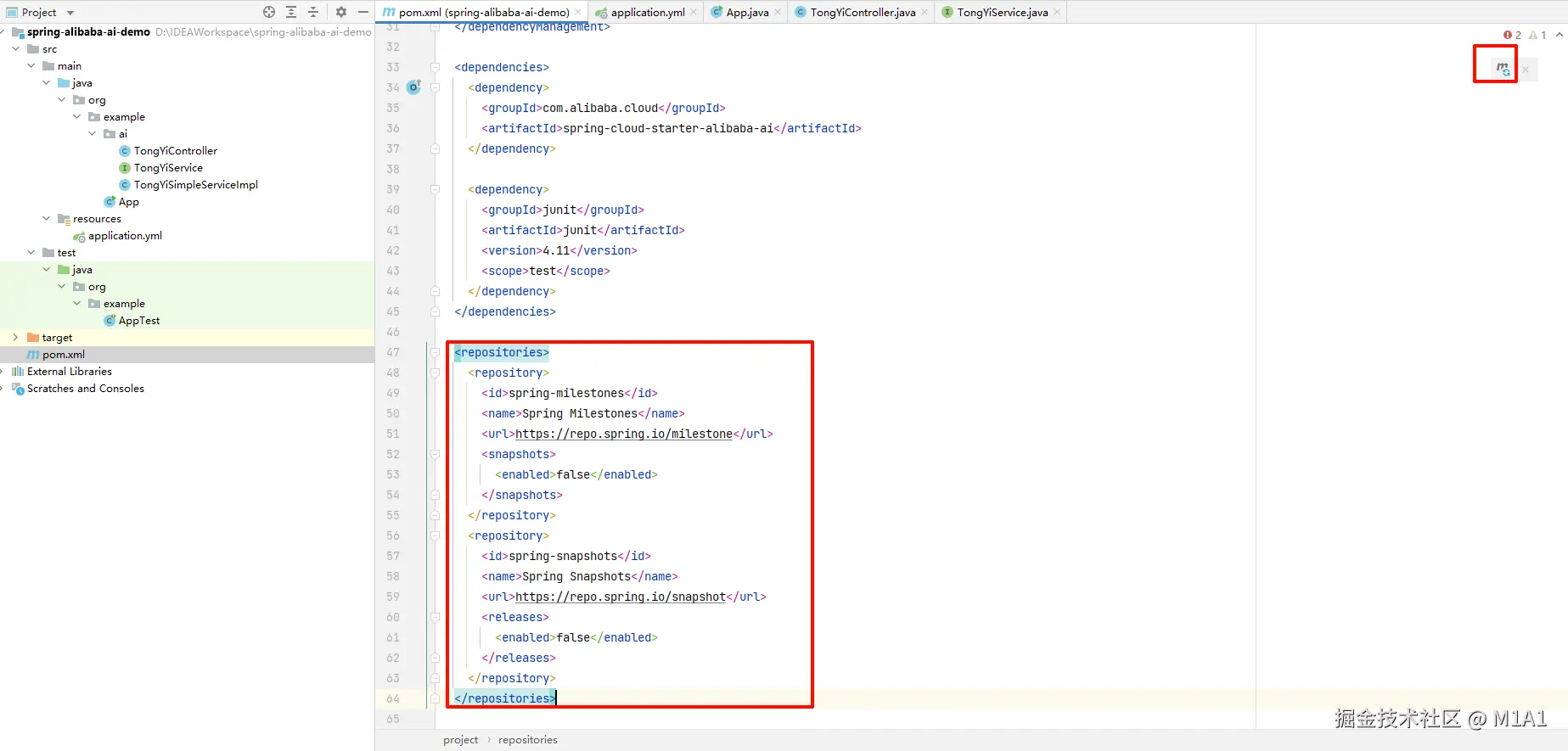The image size is (1568, 751).
Task: Close the App.java tab
Action: [778, 13]
